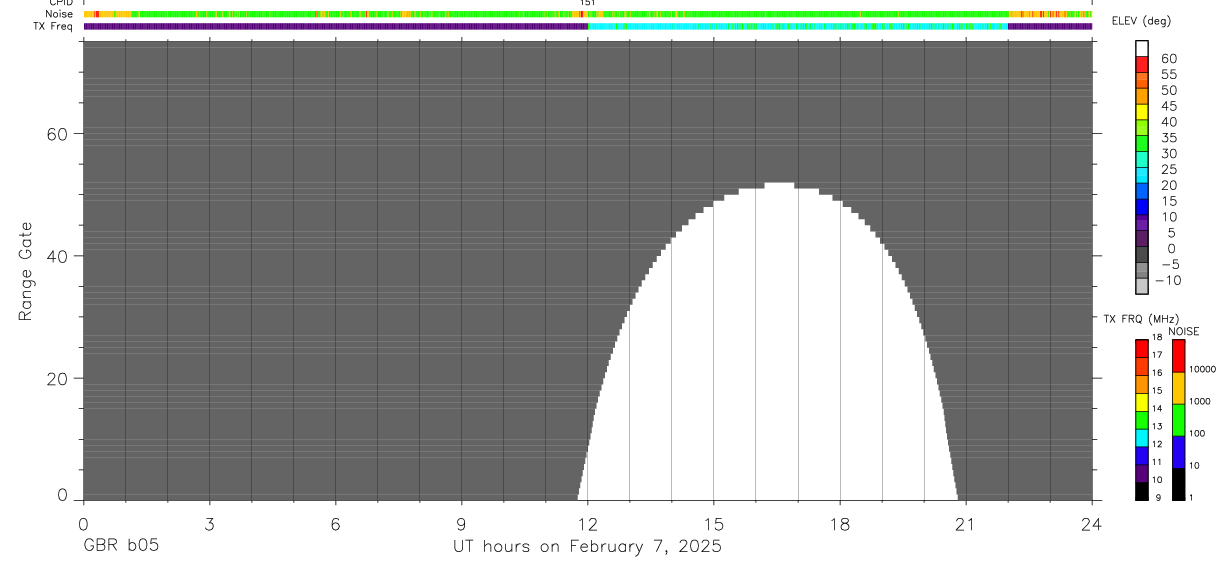The height and width of the screenshot is (567, 1228).
Task: Click the '17' label on TX FRQ colorbar
Action: (1158, 355)
